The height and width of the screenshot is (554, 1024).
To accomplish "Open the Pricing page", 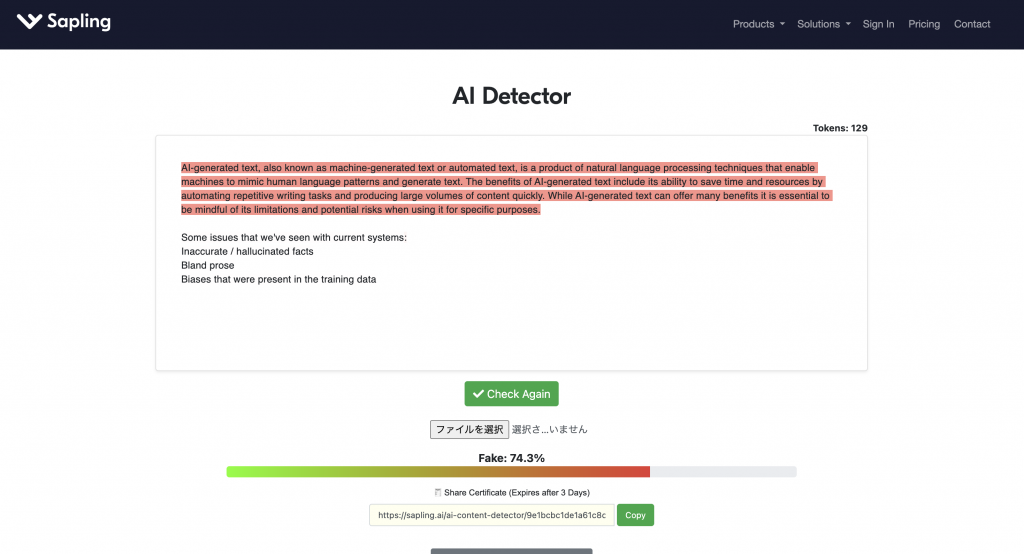I will (923, 24).
